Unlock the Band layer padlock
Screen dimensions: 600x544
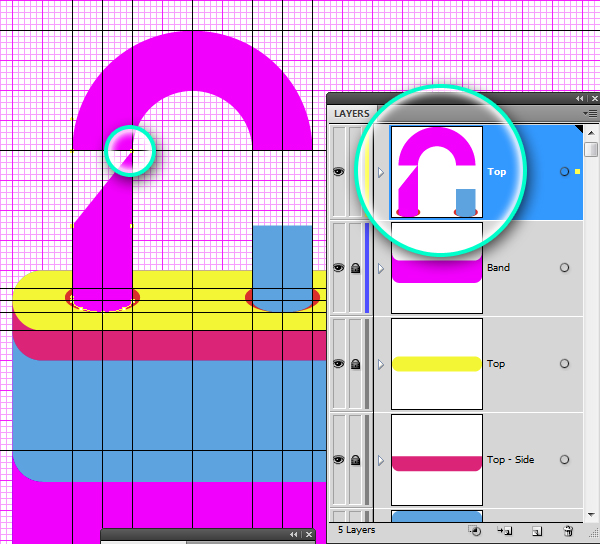click(x=355, y=268)
